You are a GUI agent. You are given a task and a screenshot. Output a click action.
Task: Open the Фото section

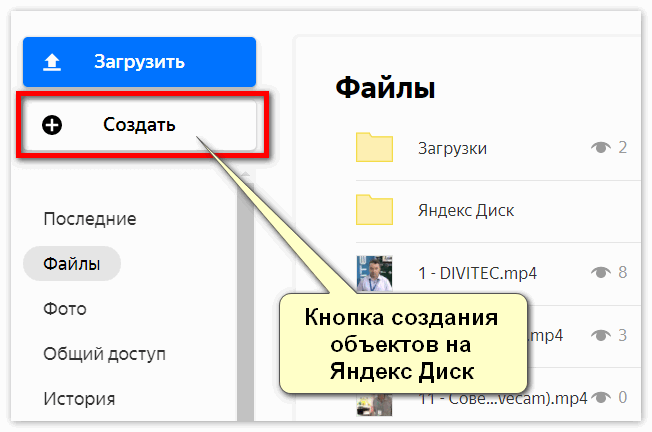pos(65,309)
